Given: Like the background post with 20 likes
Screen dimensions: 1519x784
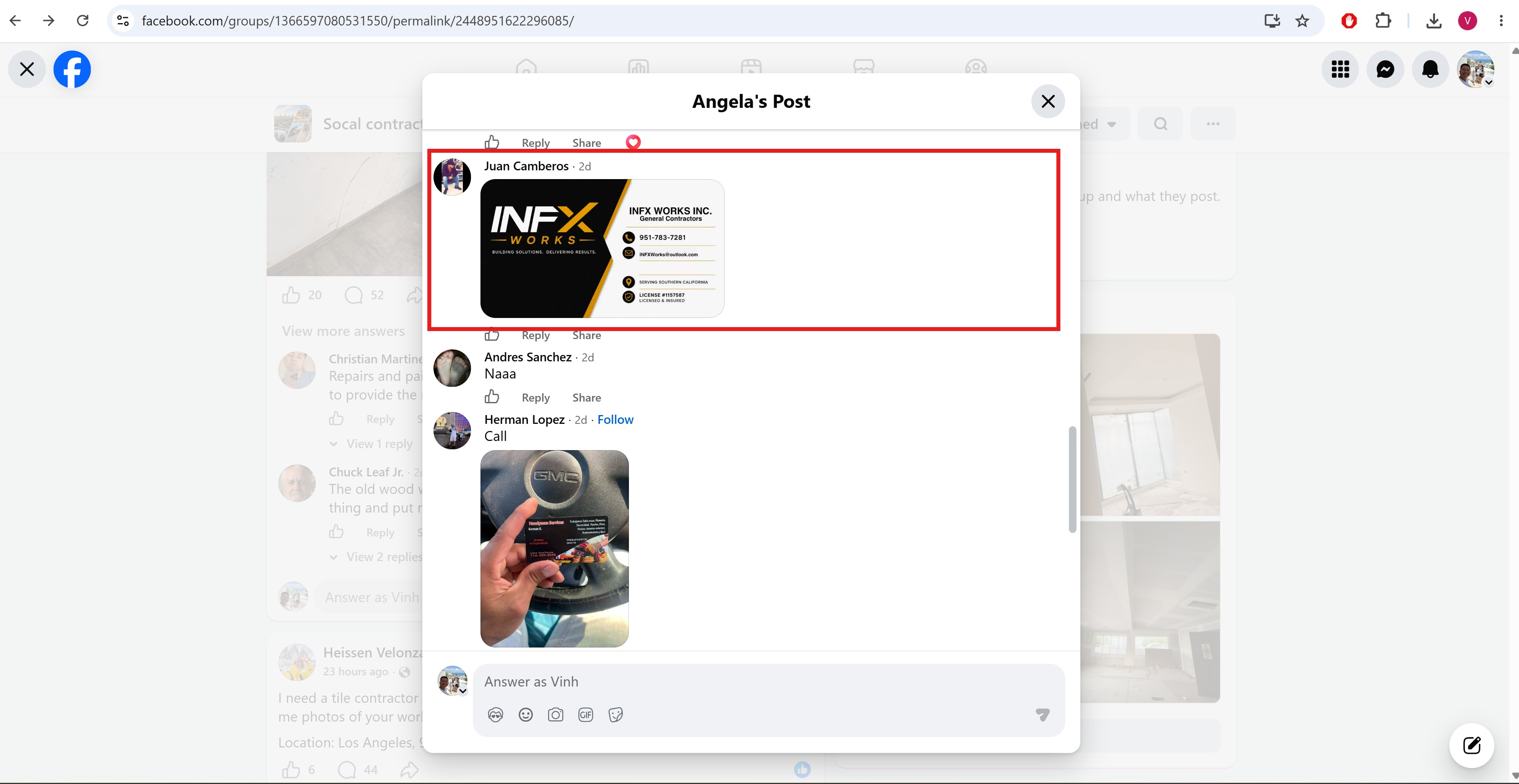Looking at the screenshot, I should 291,295.
